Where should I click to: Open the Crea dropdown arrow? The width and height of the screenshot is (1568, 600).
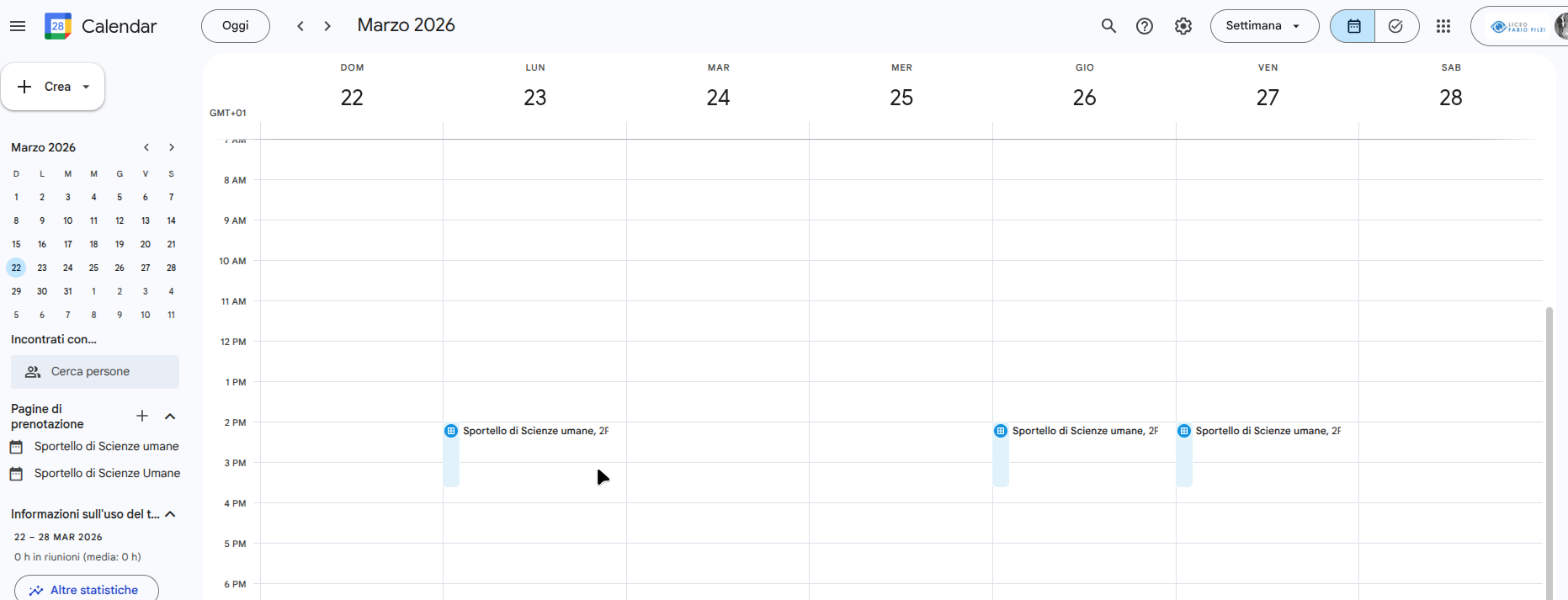[x=86, y=87]
